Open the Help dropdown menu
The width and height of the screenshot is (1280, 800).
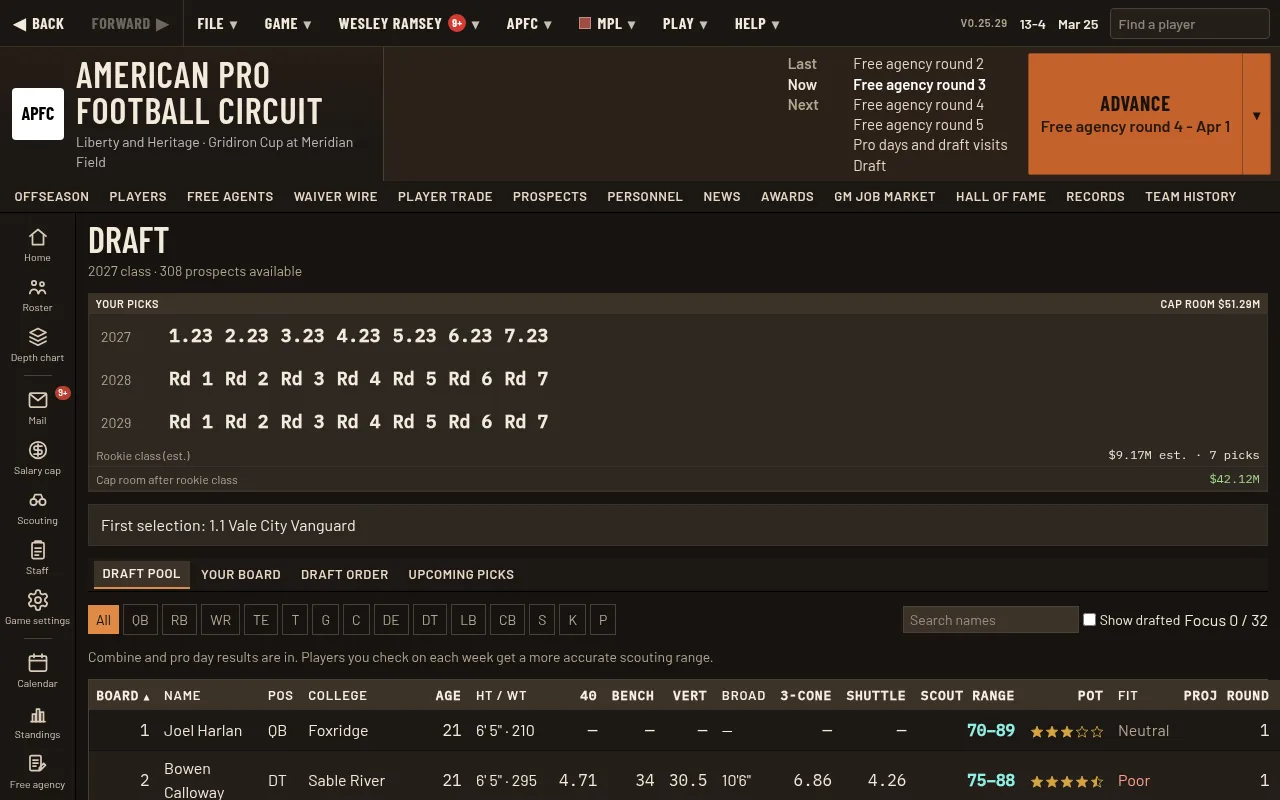pos(757,23)
